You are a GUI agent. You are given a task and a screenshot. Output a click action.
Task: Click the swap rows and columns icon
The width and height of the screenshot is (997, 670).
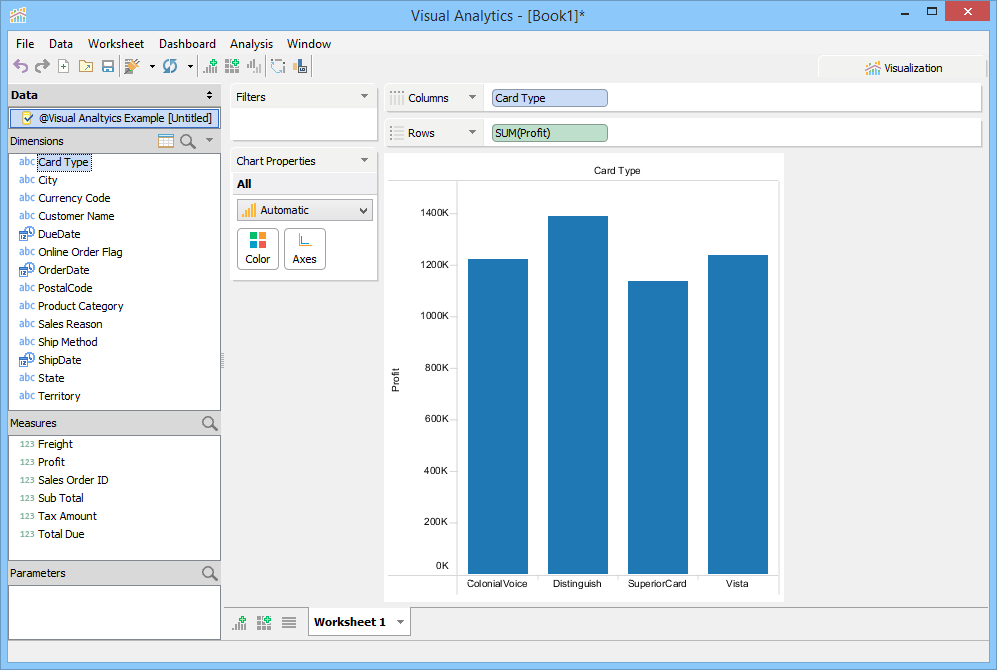(x=278, y=66)
